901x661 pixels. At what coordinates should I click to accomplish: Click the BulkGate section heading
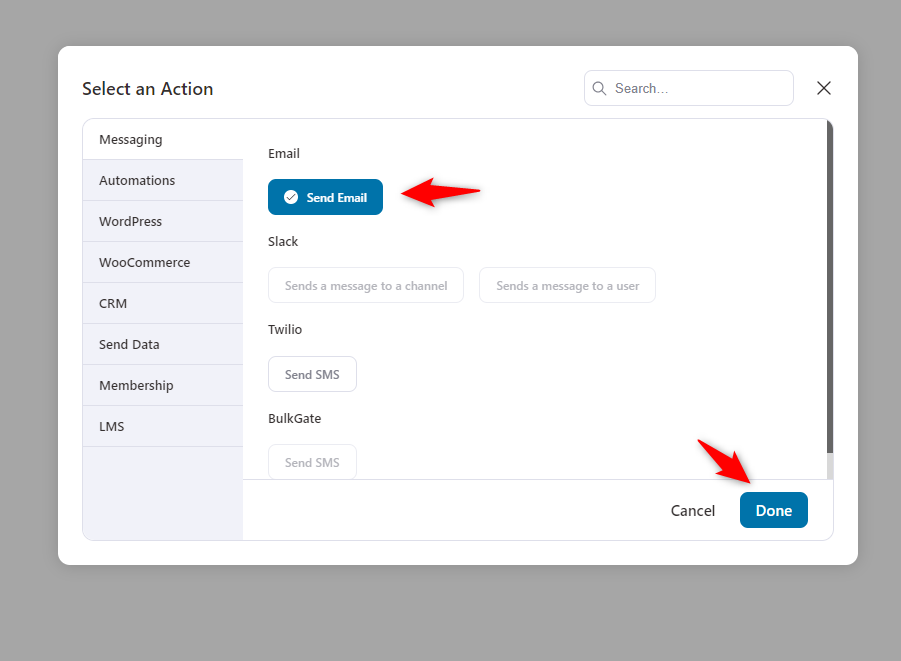coord(294,418)
